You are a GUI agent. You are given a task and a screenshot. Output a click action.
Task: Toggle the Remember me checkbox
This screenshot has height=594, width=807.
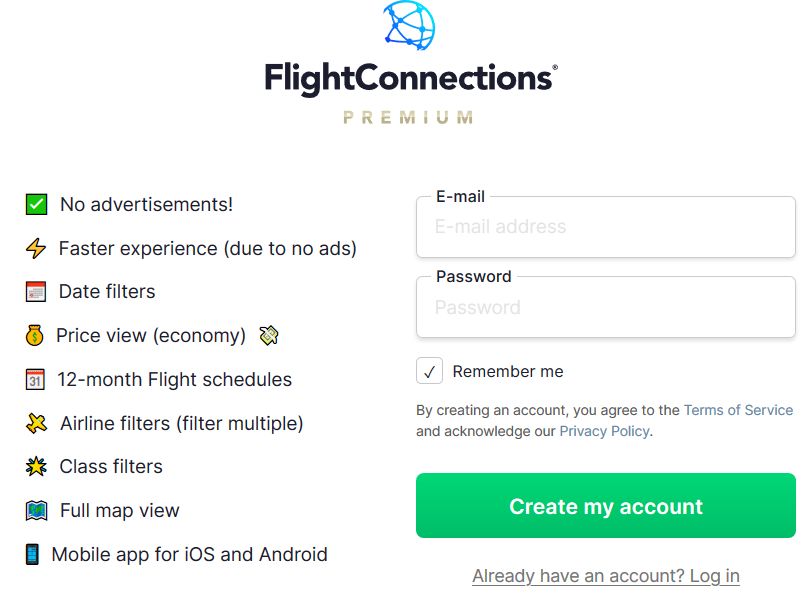[x=429, y=371]
